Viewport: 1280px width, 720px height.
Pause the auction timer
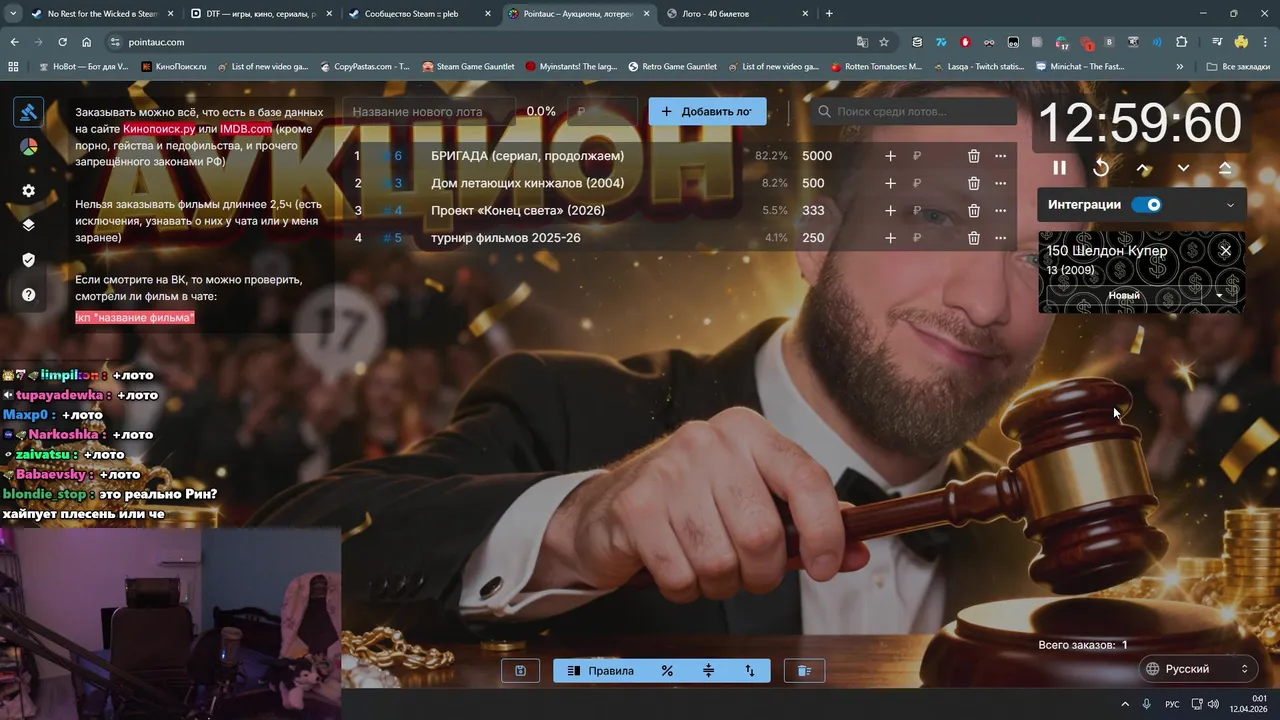[1059, 168]
